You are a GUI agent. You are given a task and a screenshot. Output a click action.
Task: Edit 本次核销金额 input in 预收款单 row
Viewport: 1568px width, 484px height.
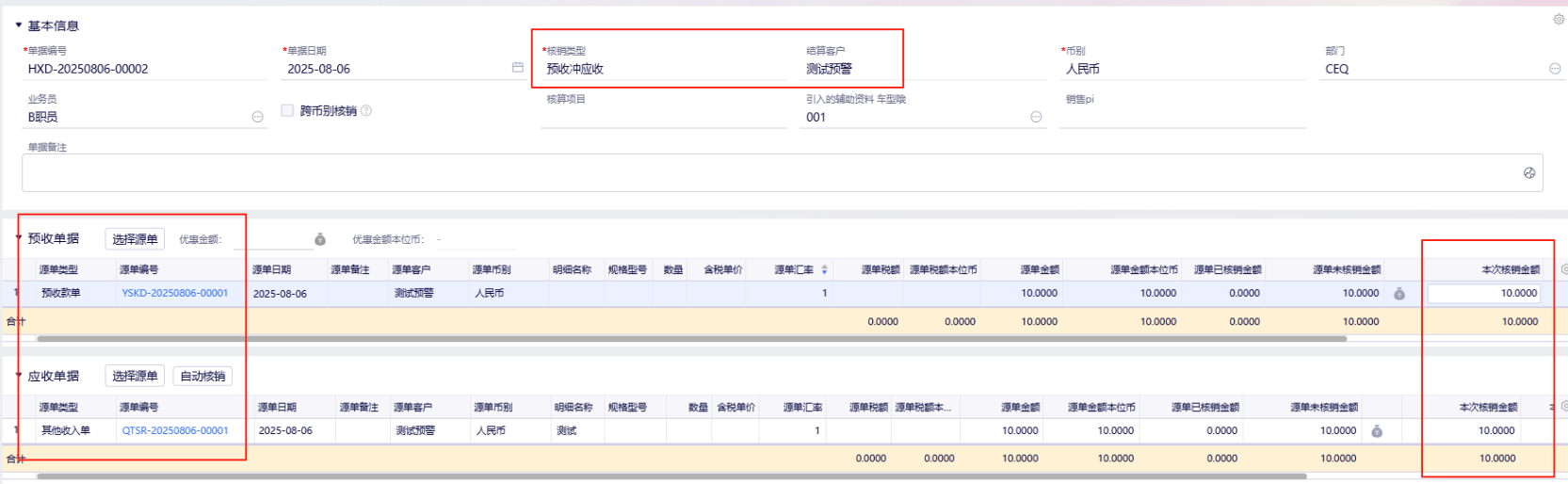pyautogui.click(x=1484, y=294)
